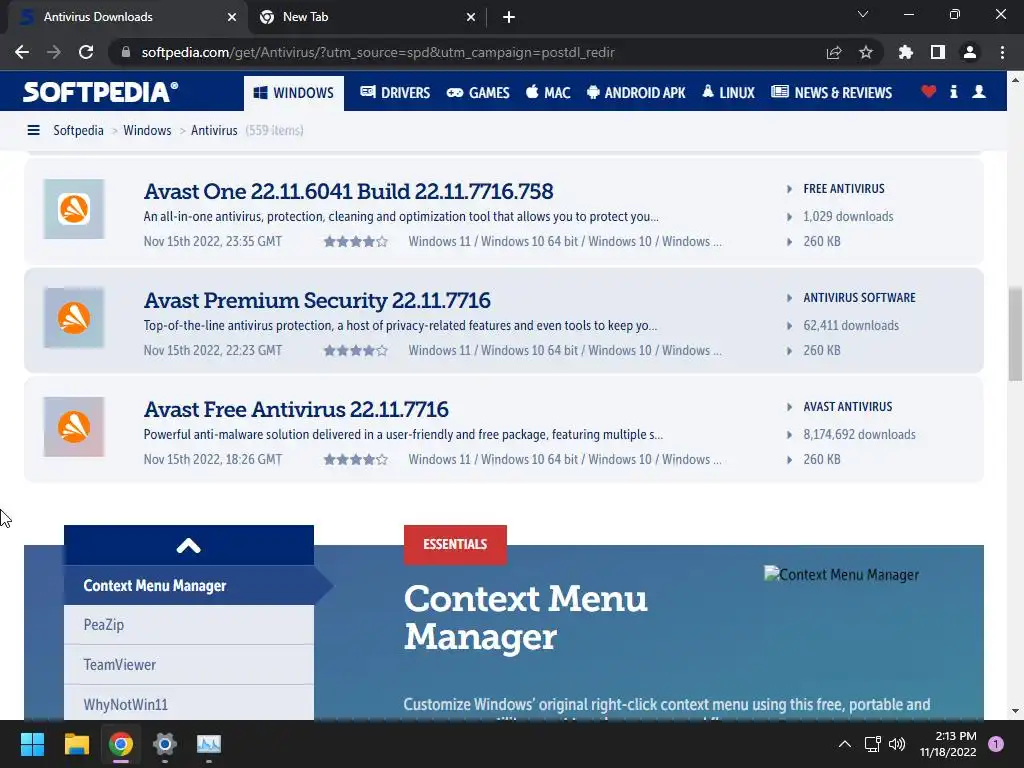Show hidden system tray icons
The width and height of the screenshot is (1024, 768).
point(844,744)
